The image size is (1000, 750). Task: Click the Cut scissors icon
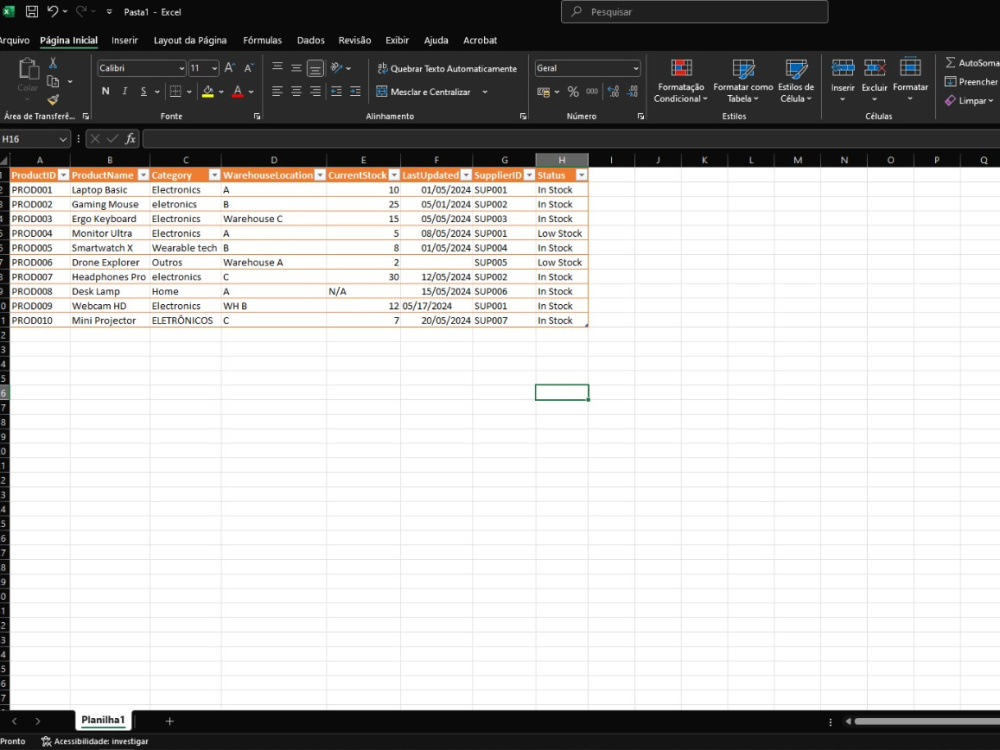(x=53, y=62)
